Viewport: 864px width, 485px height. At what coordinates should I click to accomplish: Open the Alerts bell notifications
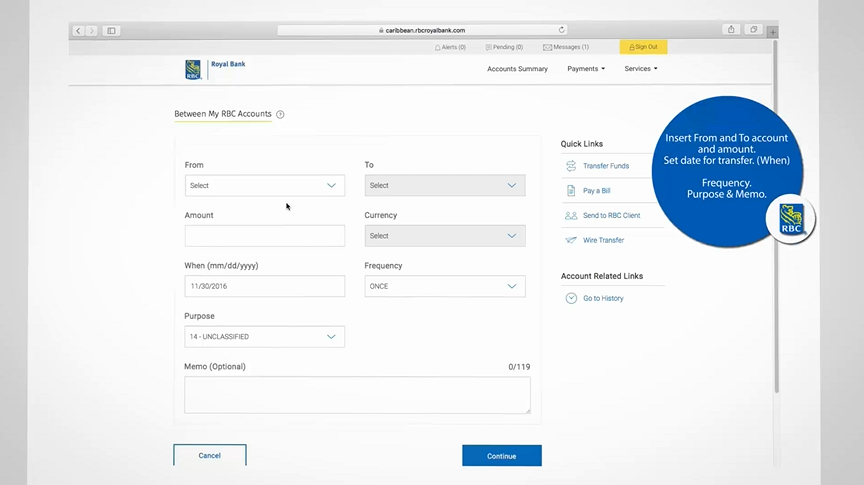click(450, 47)
